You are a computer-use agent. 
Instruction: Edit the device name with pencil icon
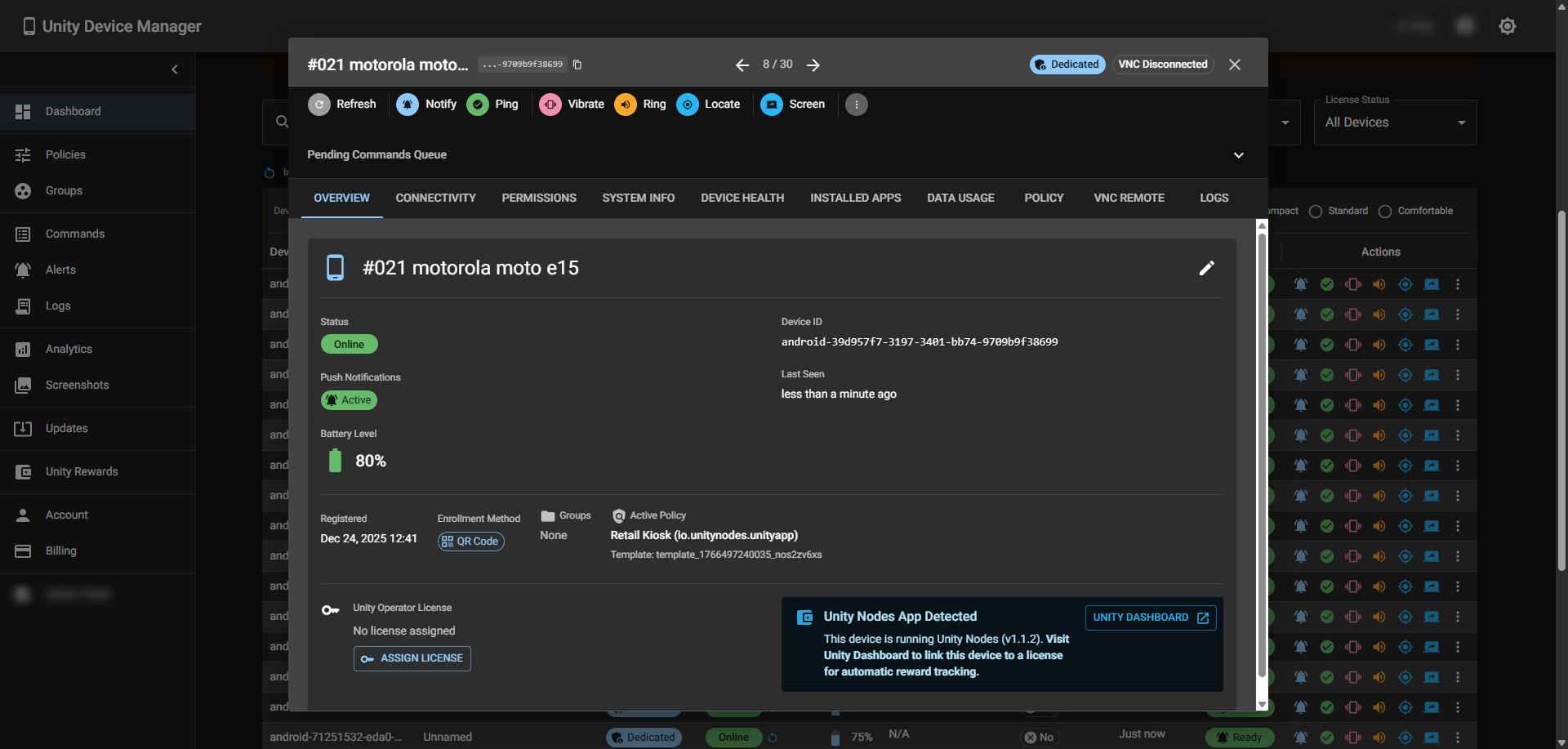click(1206, 268)
